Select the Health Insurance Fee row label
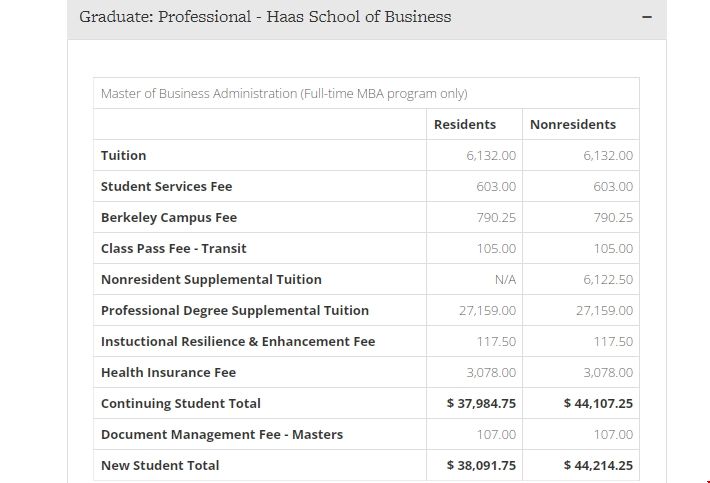 (x=169, y=372)
